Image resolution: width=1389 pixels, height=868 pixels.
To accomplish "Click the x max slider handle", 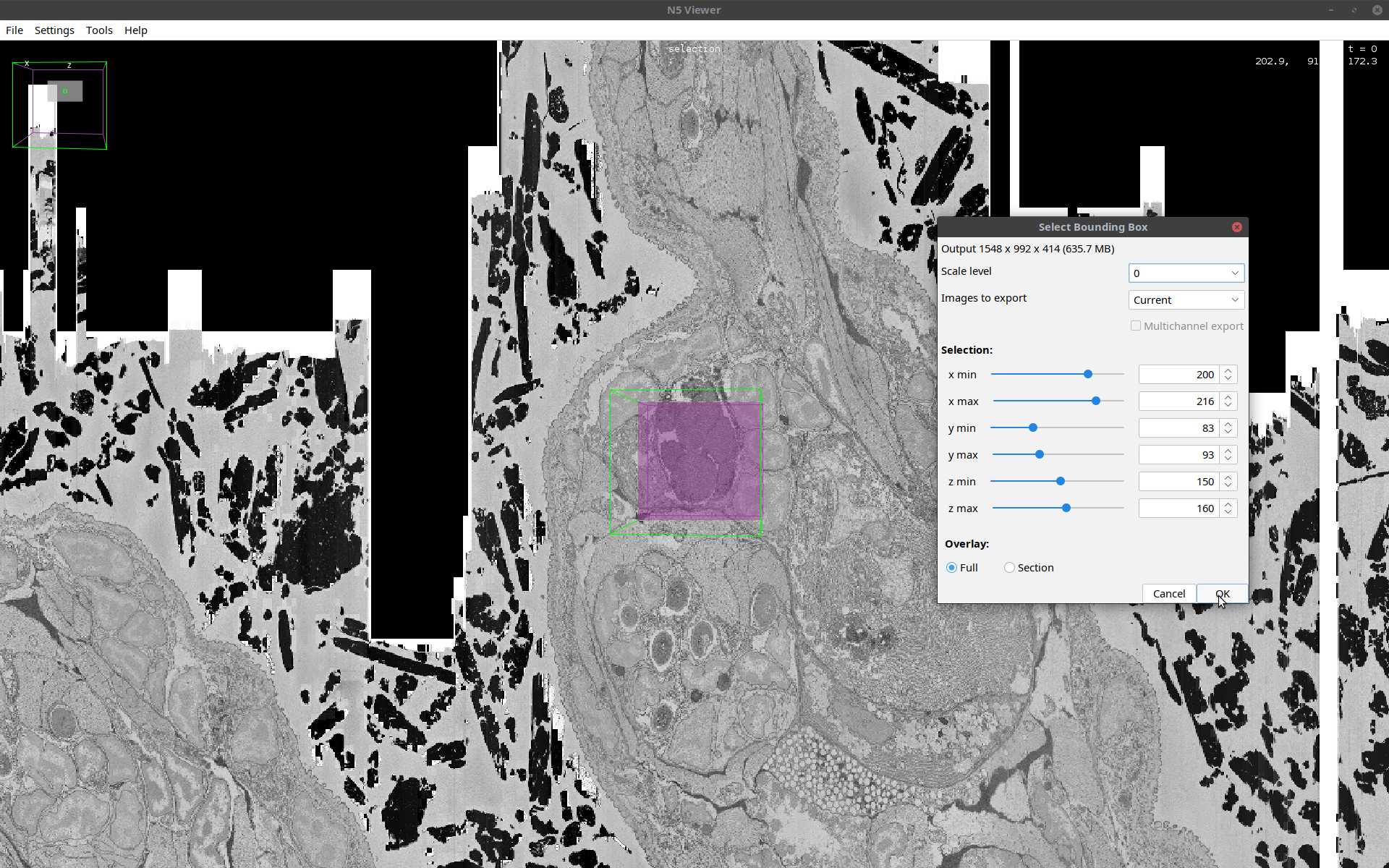I will click(1096, 401).
